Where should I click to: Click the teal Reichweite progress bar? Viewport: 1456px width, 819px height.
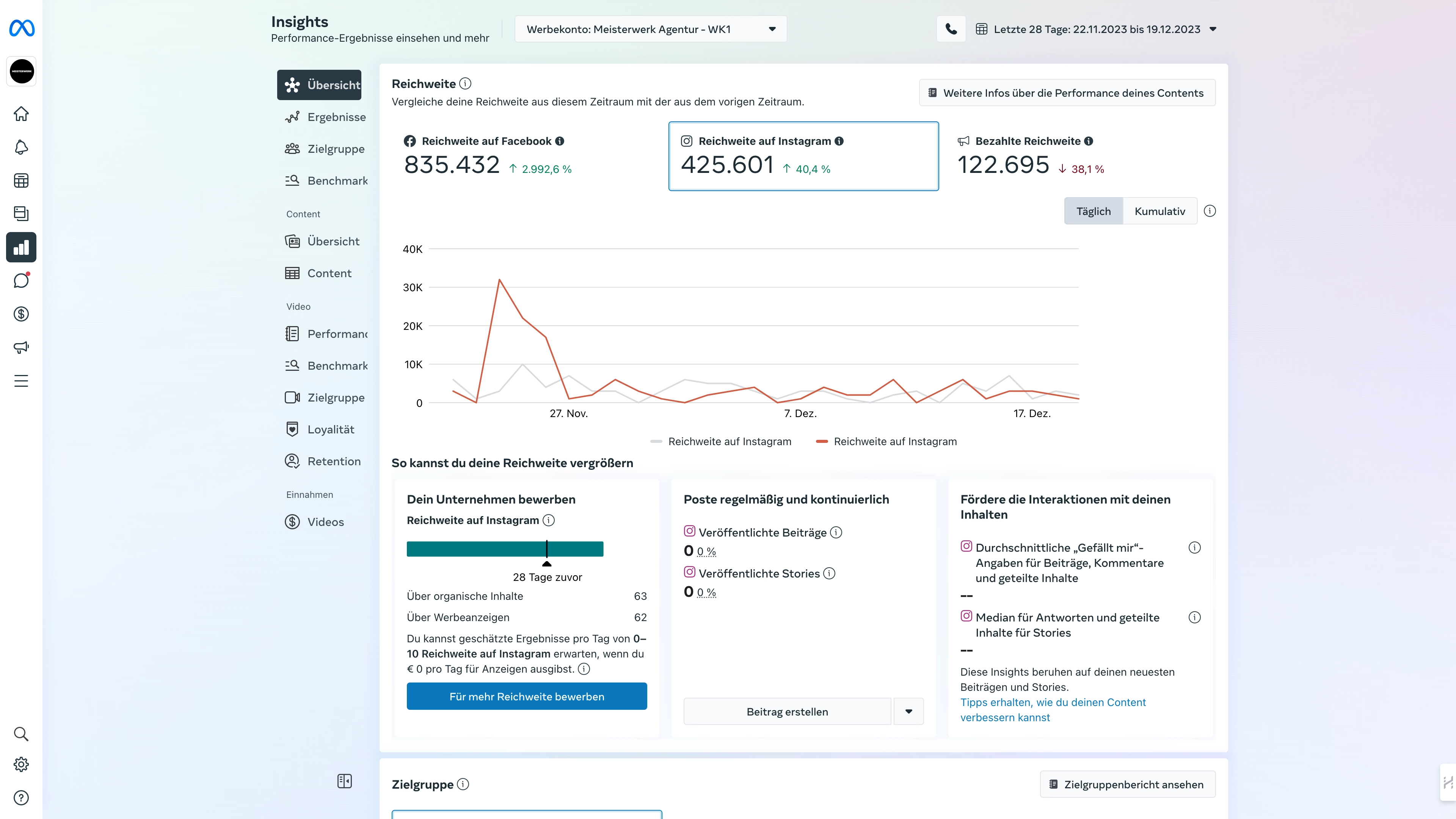tap(505, 549)
